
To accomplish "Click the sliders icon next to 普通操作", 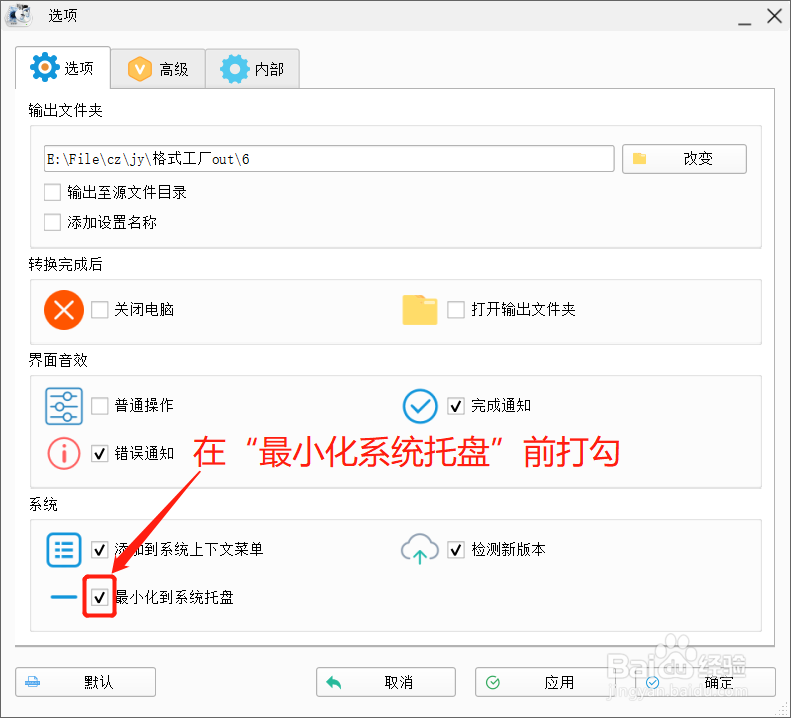I will [x=64, y=406].
